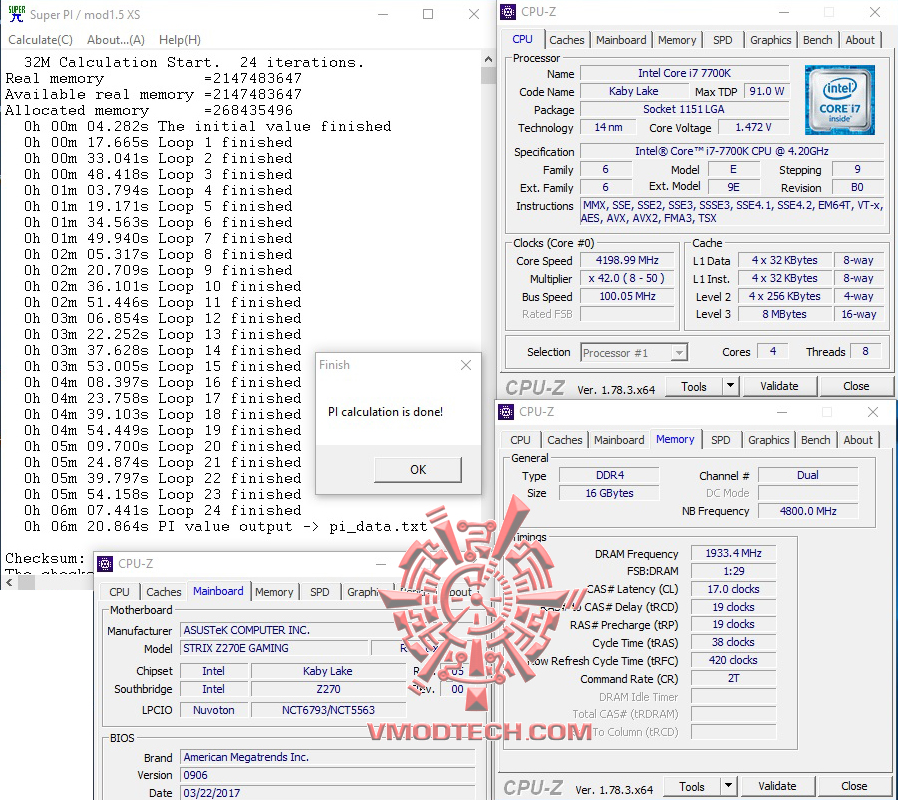Close the Memory CPU-Z window with its X
This screenshot has height=800, width=898.
[873, 412]
